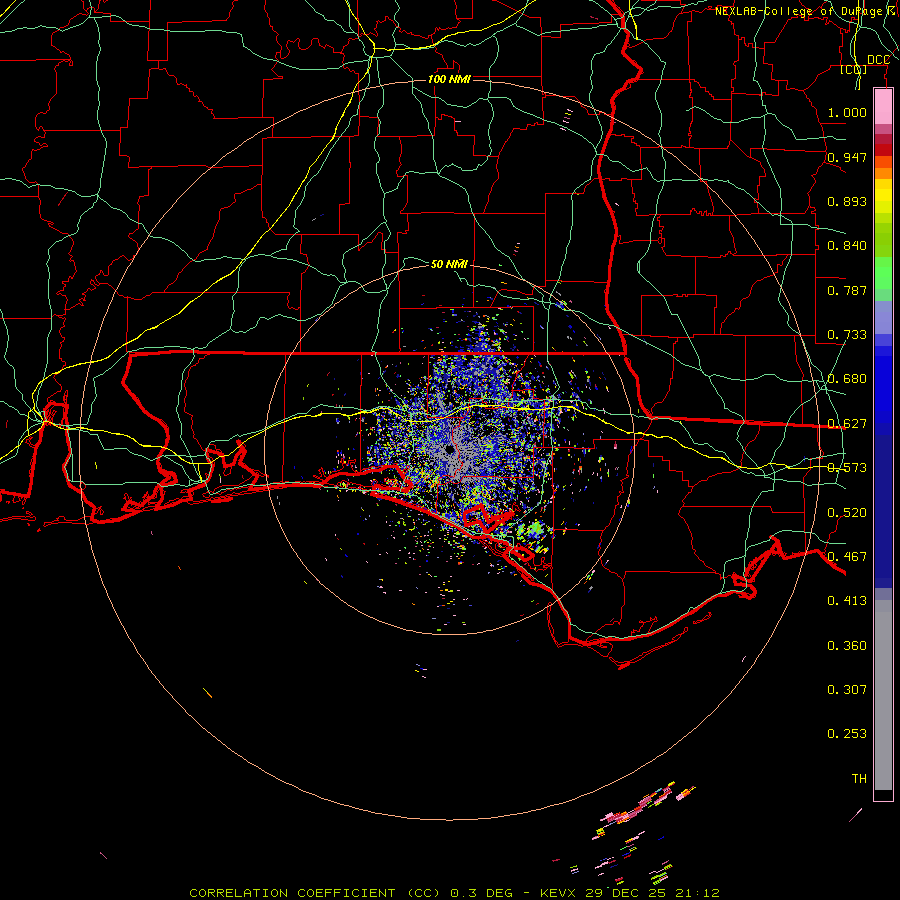Click the 0.413 scale value

(847, 601)
